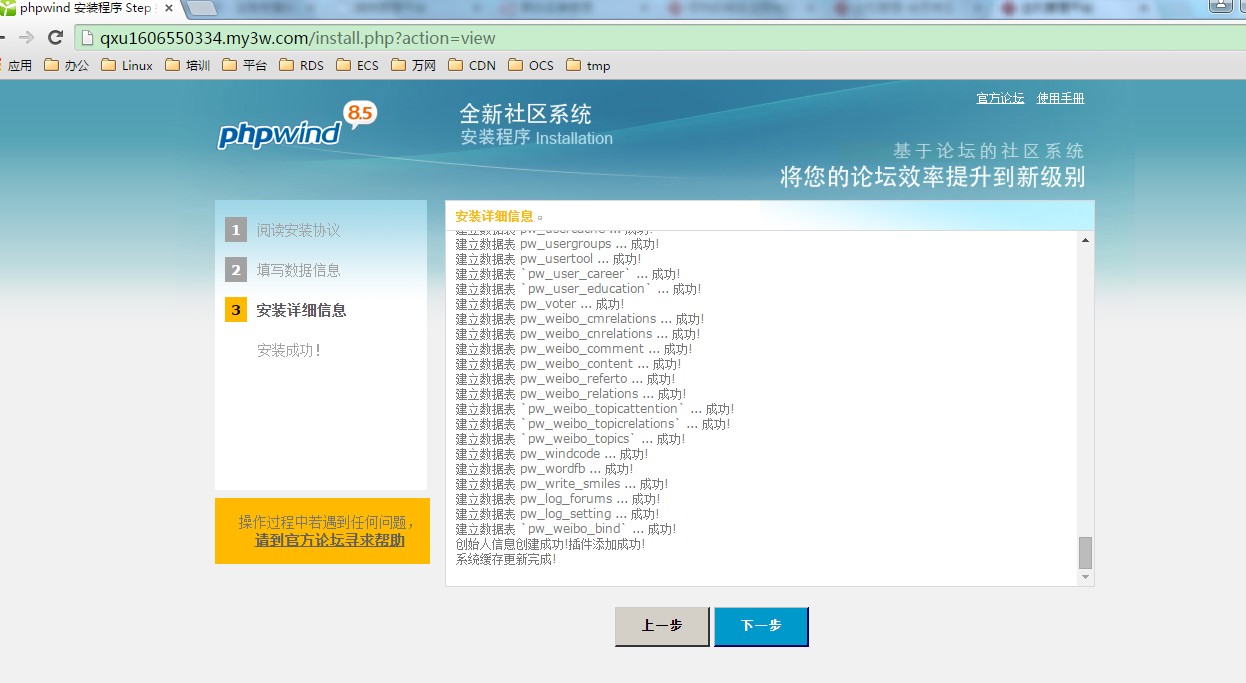Screen dimensions: 1246x683
Task: Click the 安装详细信息 panel heading
Action: click(494, 216)
